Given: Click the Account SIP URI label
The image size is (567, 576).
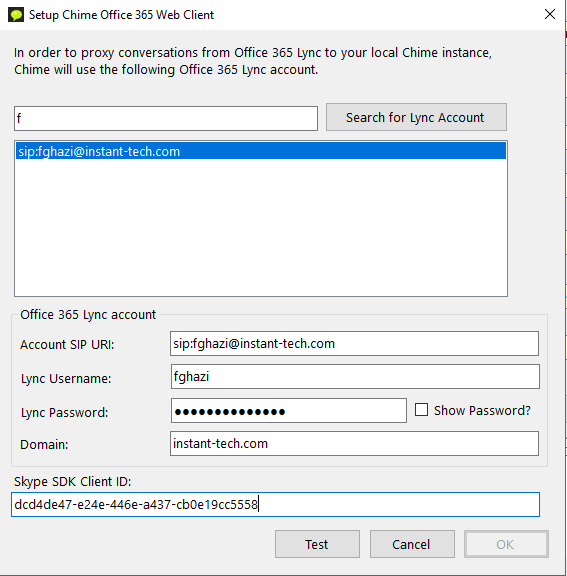Looking at the screenshot, I should (67, 345).
